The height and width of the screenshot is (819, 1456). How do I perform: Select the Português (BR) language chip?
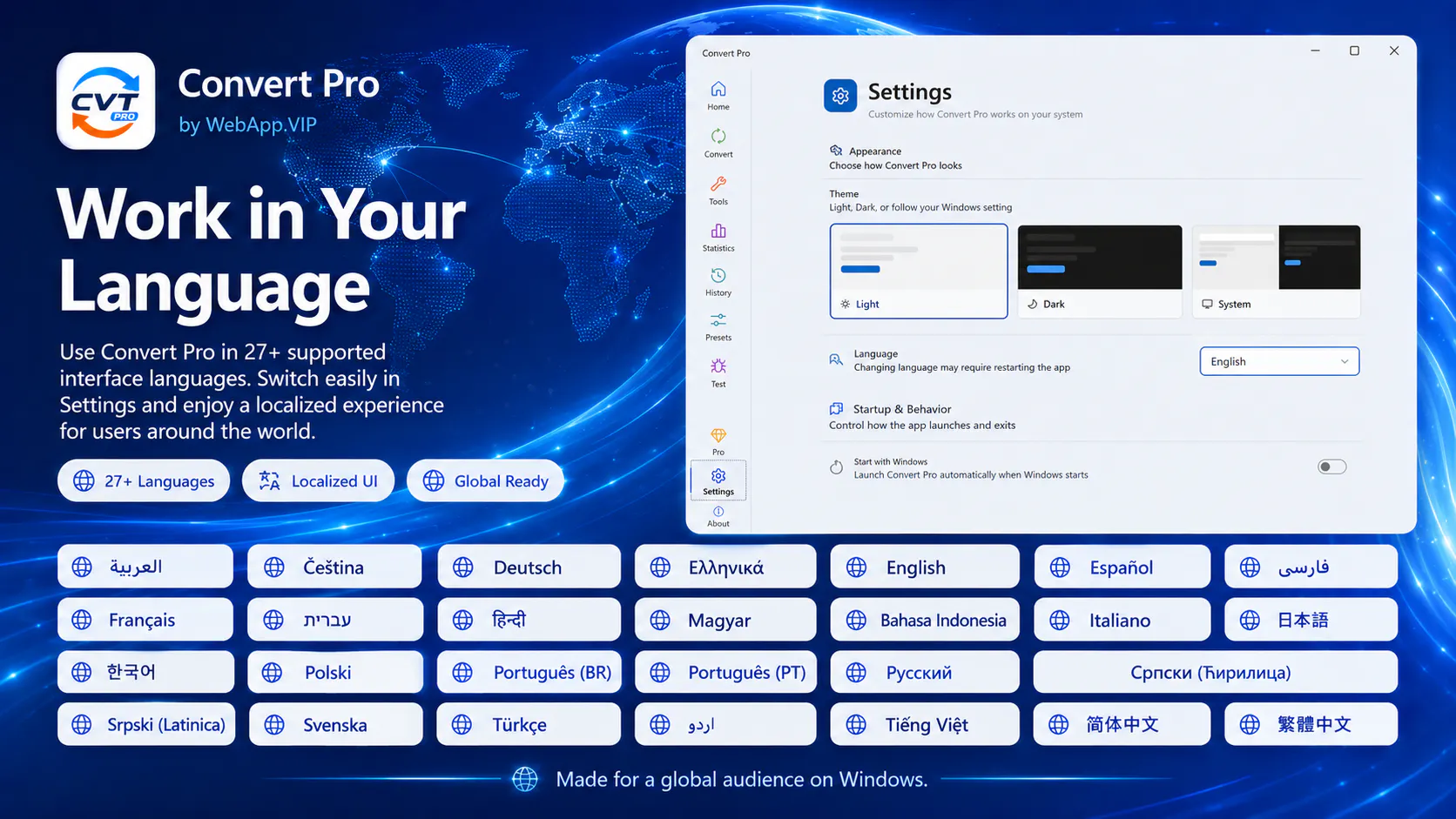pos(529,672)
